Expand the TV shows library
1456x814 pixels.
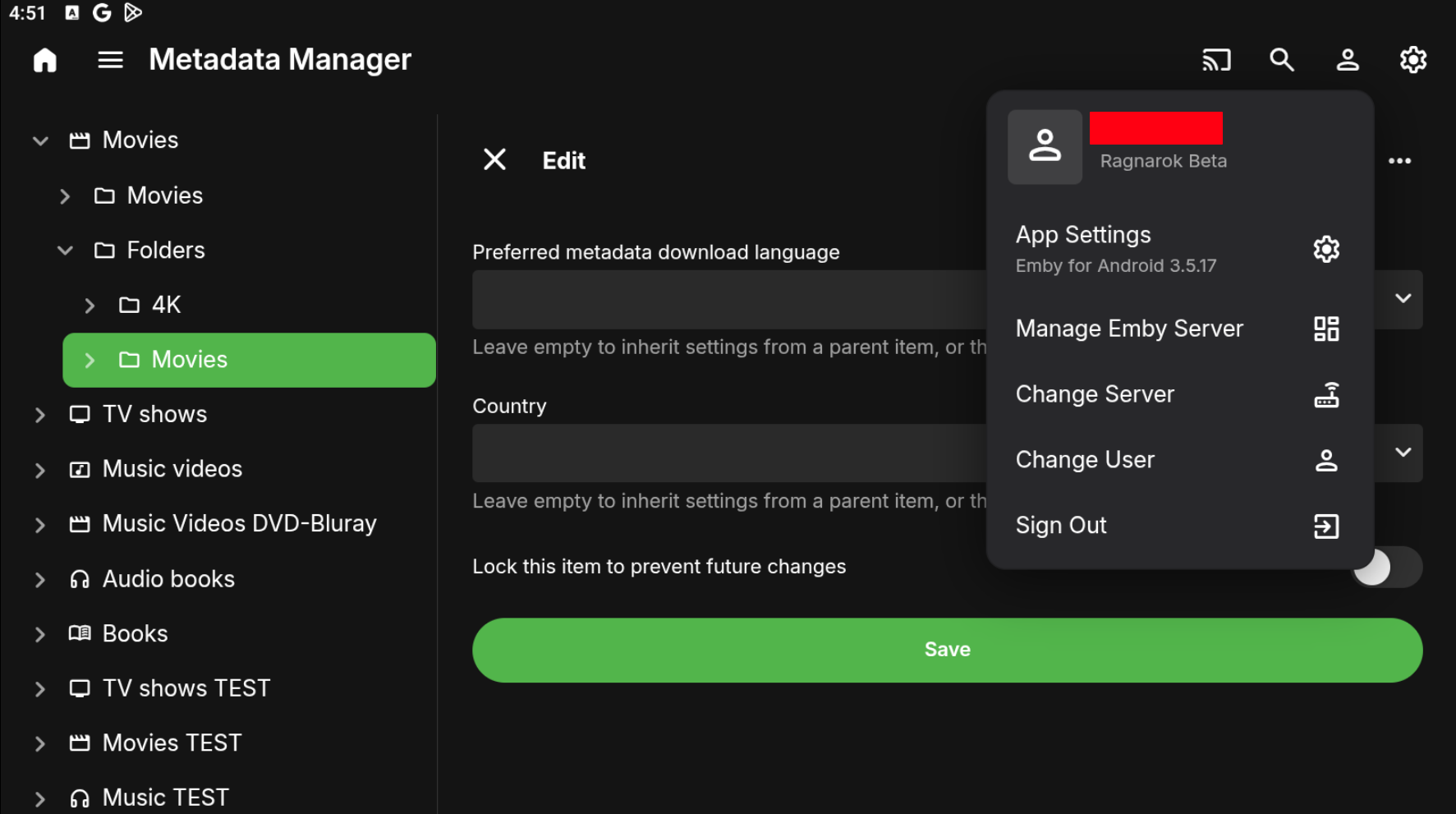click(40, 415)
